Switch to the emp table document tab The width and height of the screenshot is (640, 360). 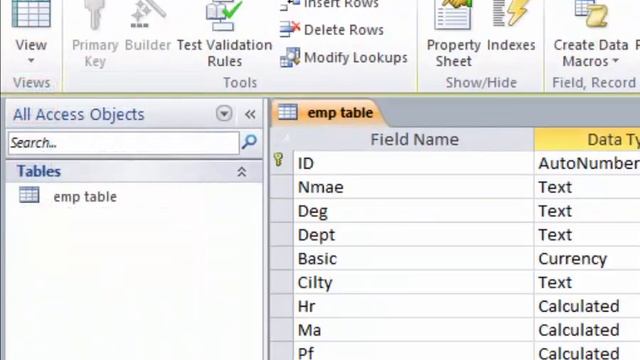(329, 113)
